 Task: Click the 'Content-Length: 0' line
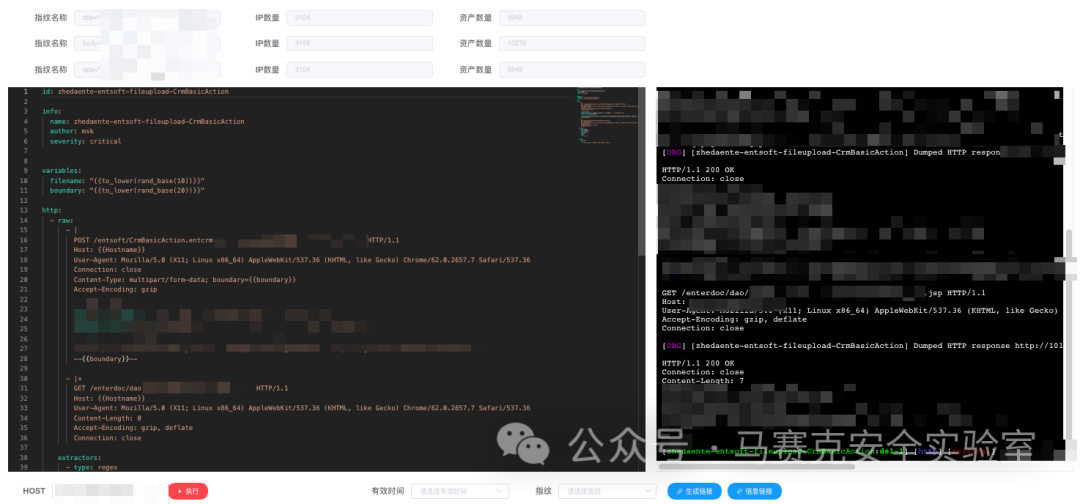pos(107,418)
